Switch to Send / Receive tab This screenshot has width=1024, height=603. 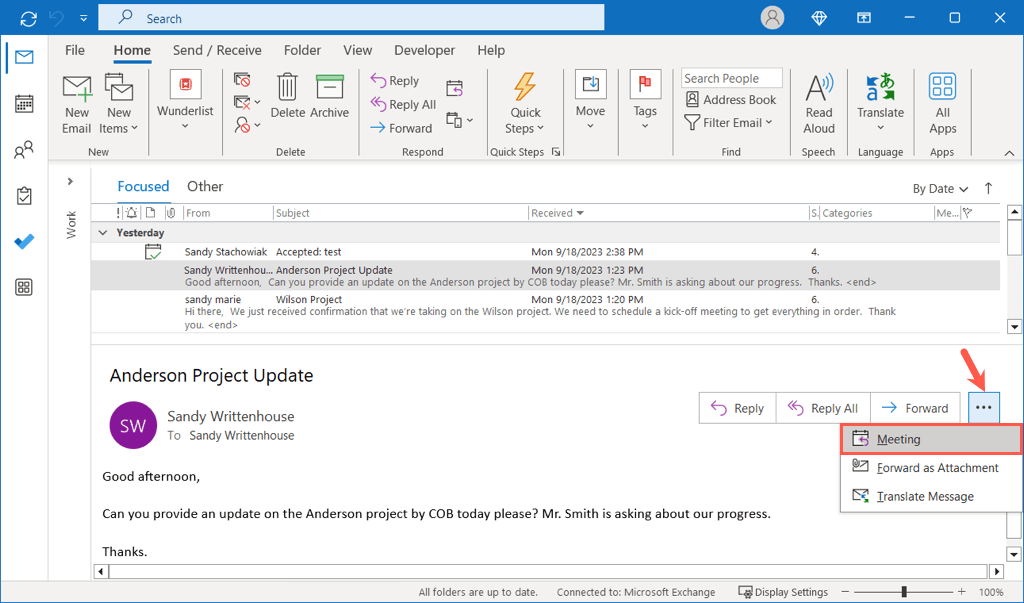click(217, 50)
